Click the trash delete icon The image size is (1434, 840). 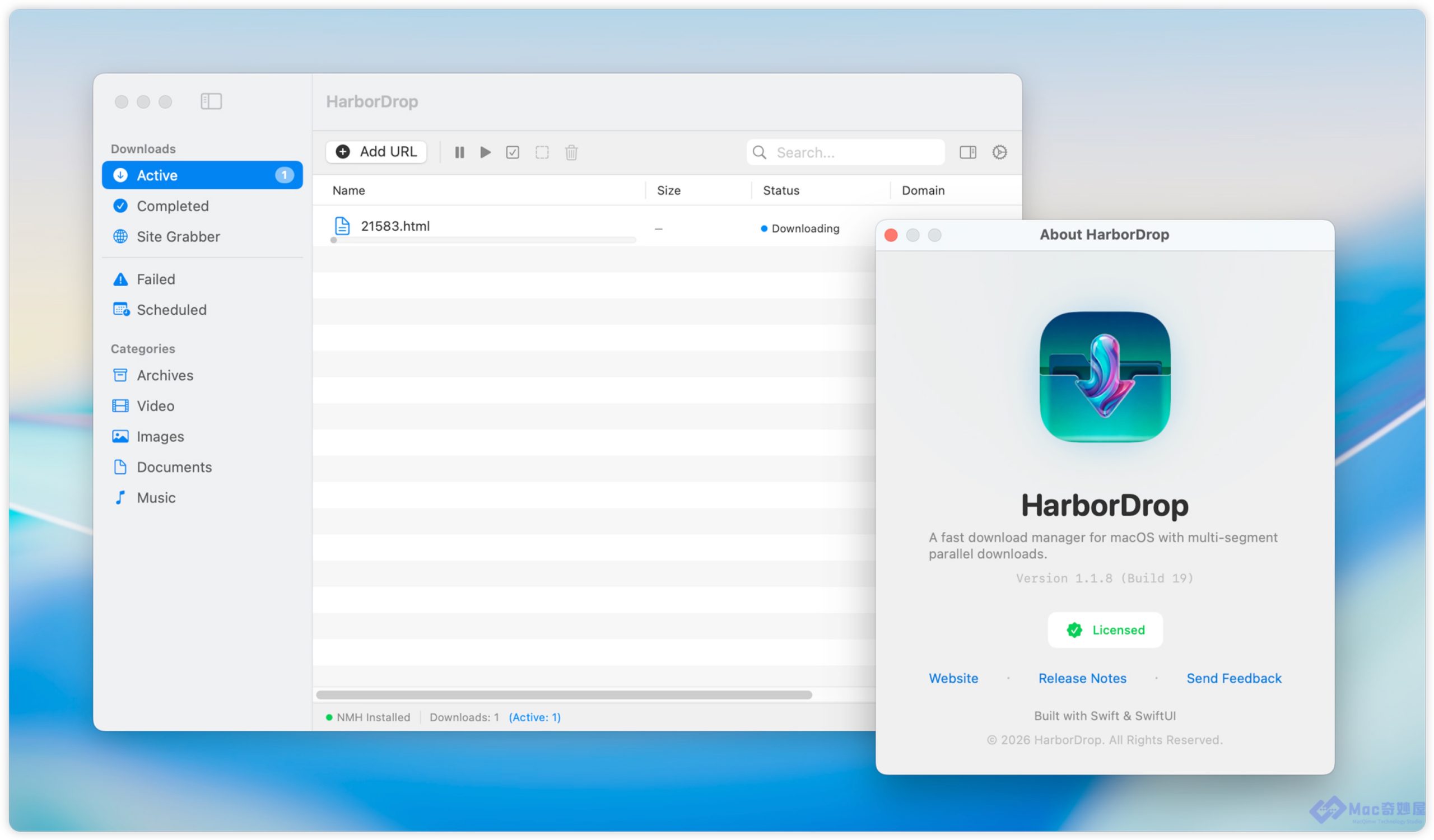pos(571,152)
